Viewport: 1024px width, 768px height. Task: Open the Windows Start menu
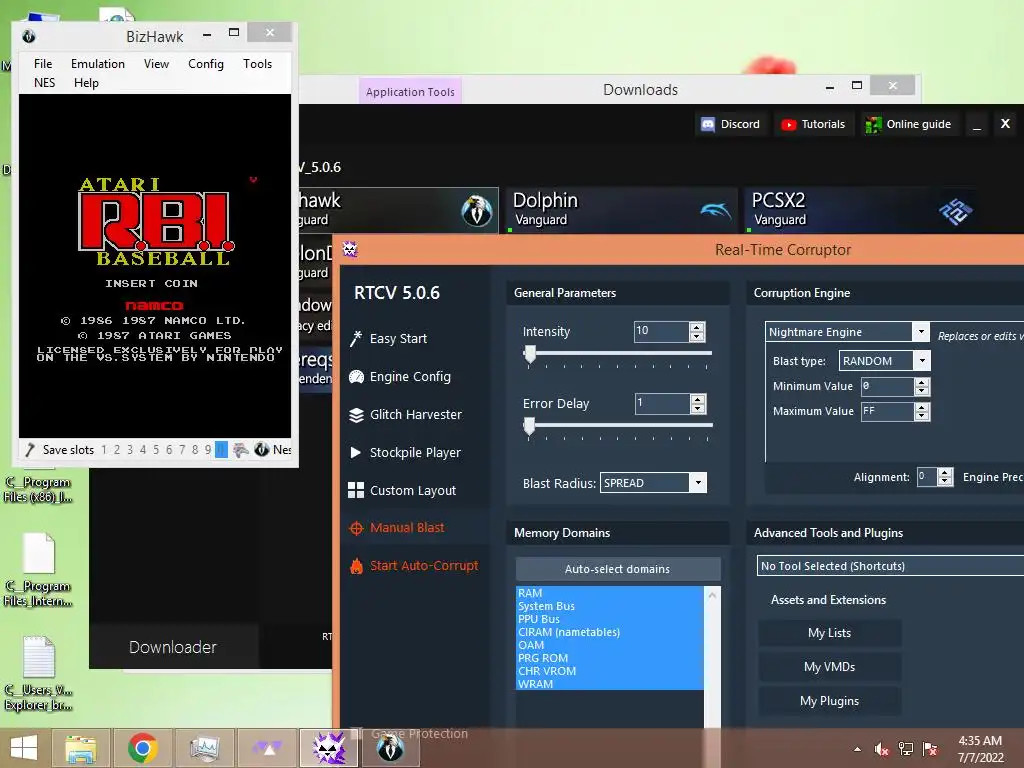point(24,748)
